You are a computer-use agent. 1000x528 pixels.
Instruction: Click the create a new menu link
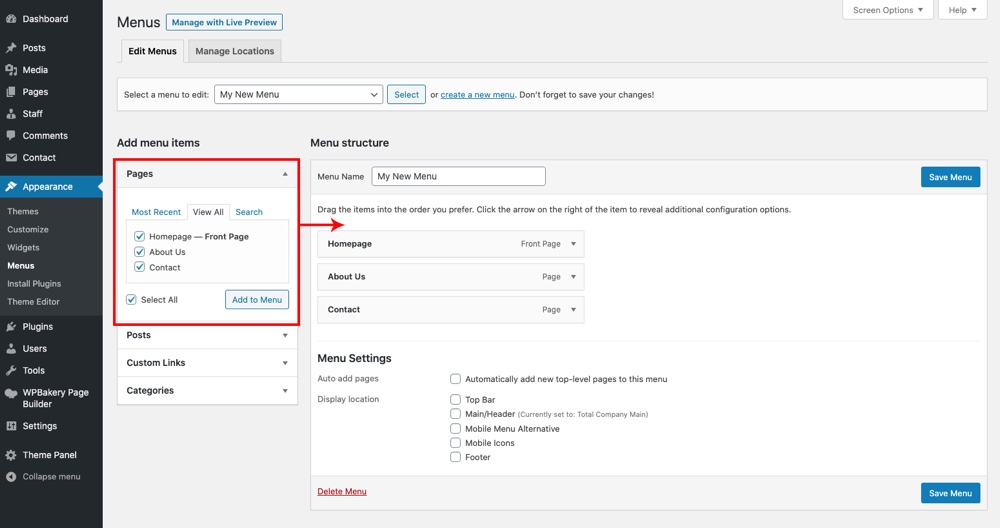point(477,94)
